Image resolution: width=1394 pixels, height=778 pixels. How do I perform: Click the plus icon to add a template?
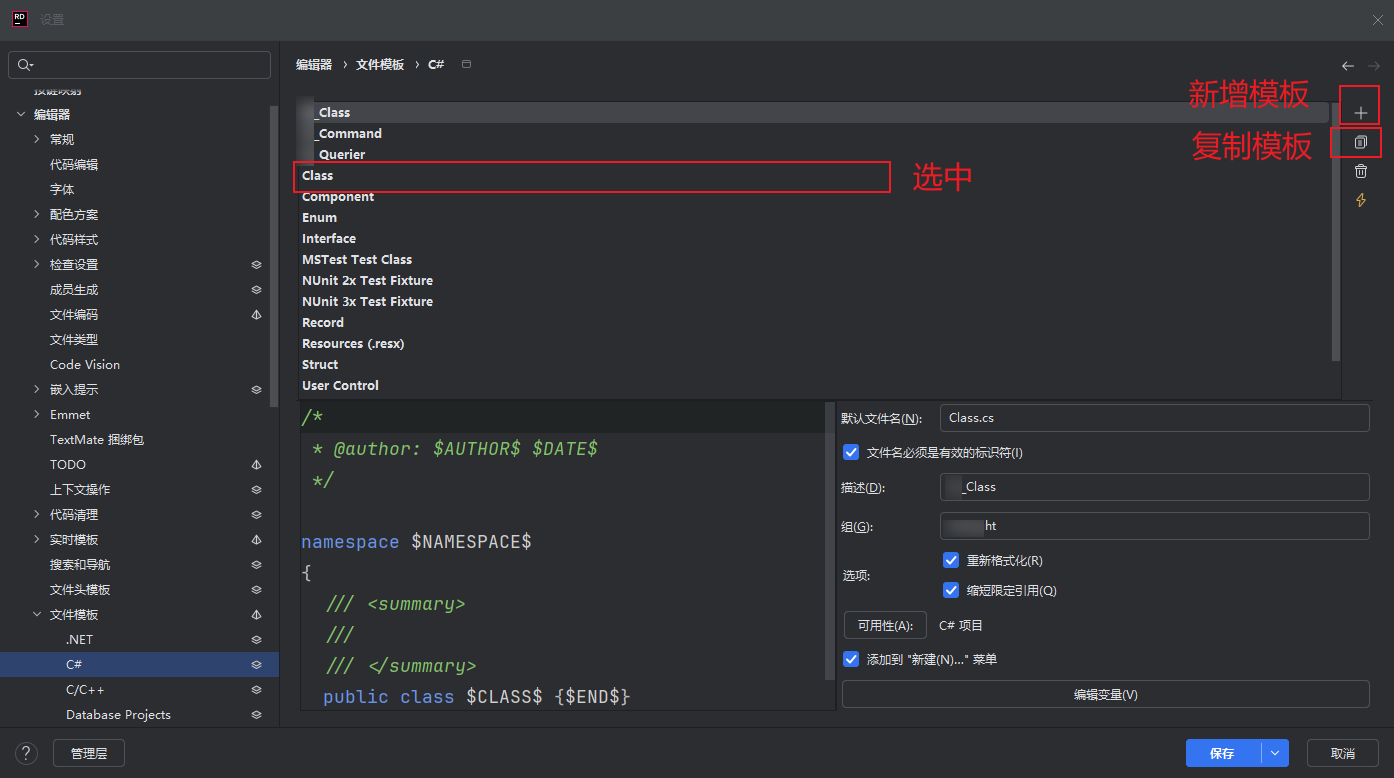[x=1360, y=113]
